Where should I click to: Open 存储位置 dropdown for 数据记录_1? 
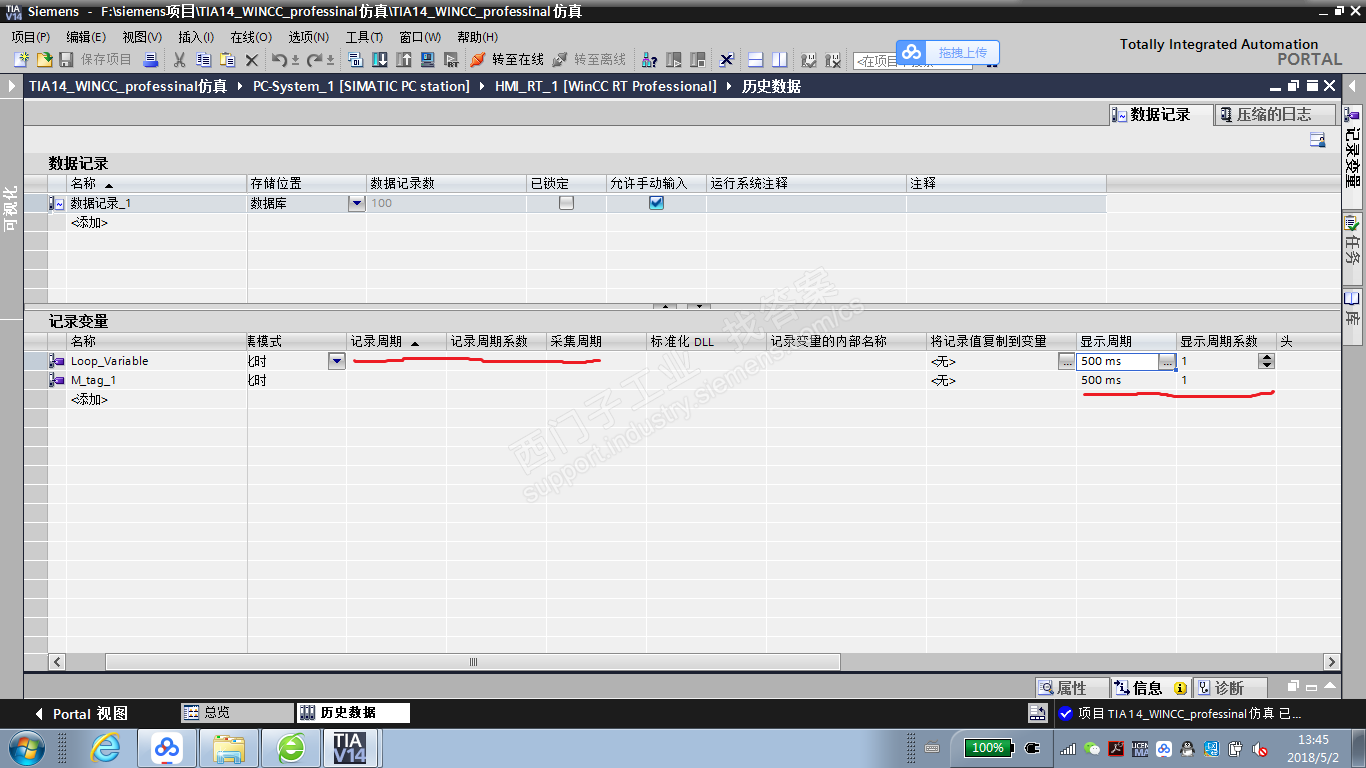pos(357,203)
